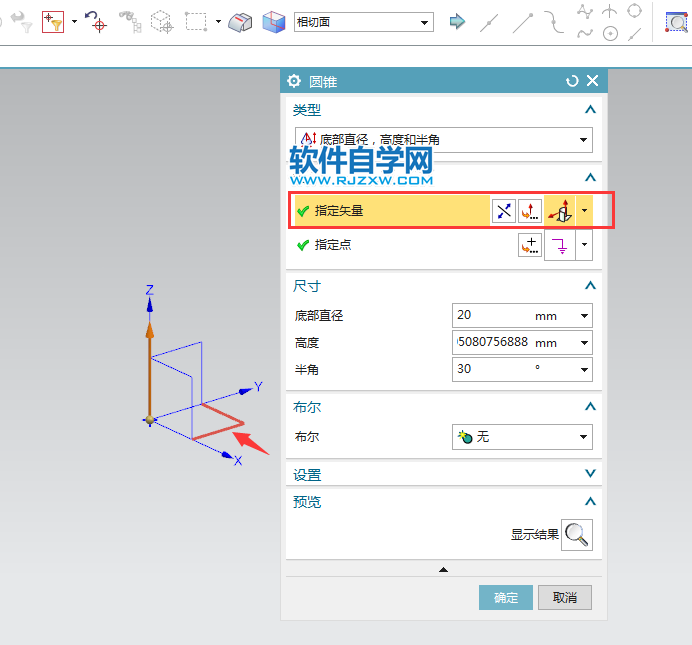Click the 显示结果 magnifier button
Viewport: 692px width, 645px height.
point(577,535)
